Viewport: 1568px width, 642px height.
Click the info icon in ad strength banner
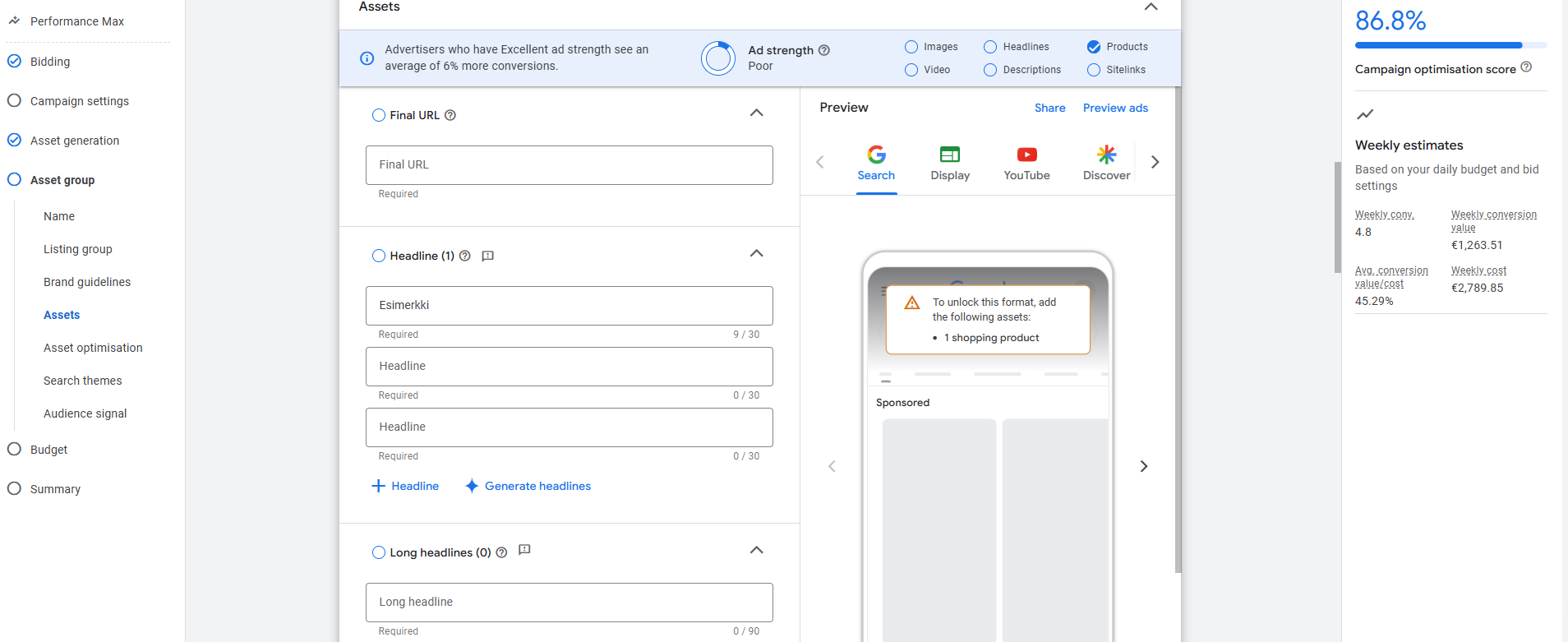(367, 58)
